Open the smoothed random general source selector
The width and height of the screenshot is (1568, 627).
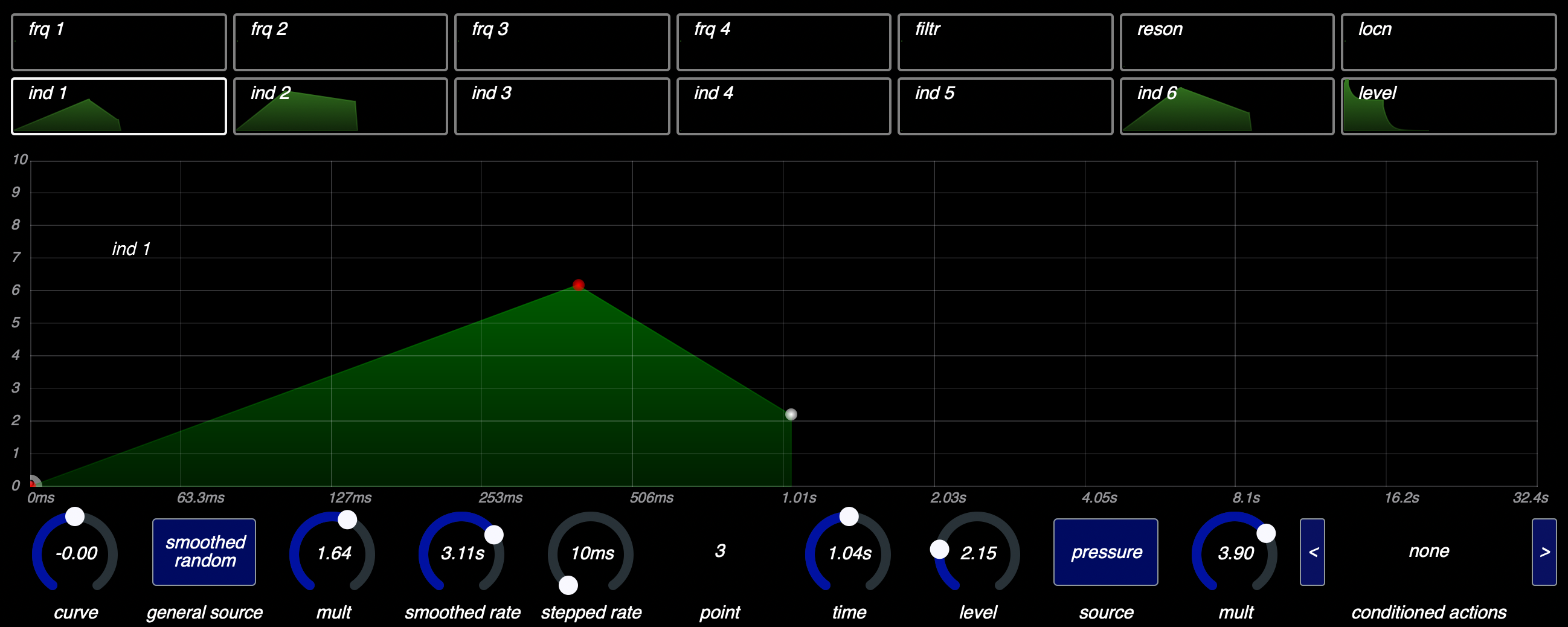coord(204,552)
